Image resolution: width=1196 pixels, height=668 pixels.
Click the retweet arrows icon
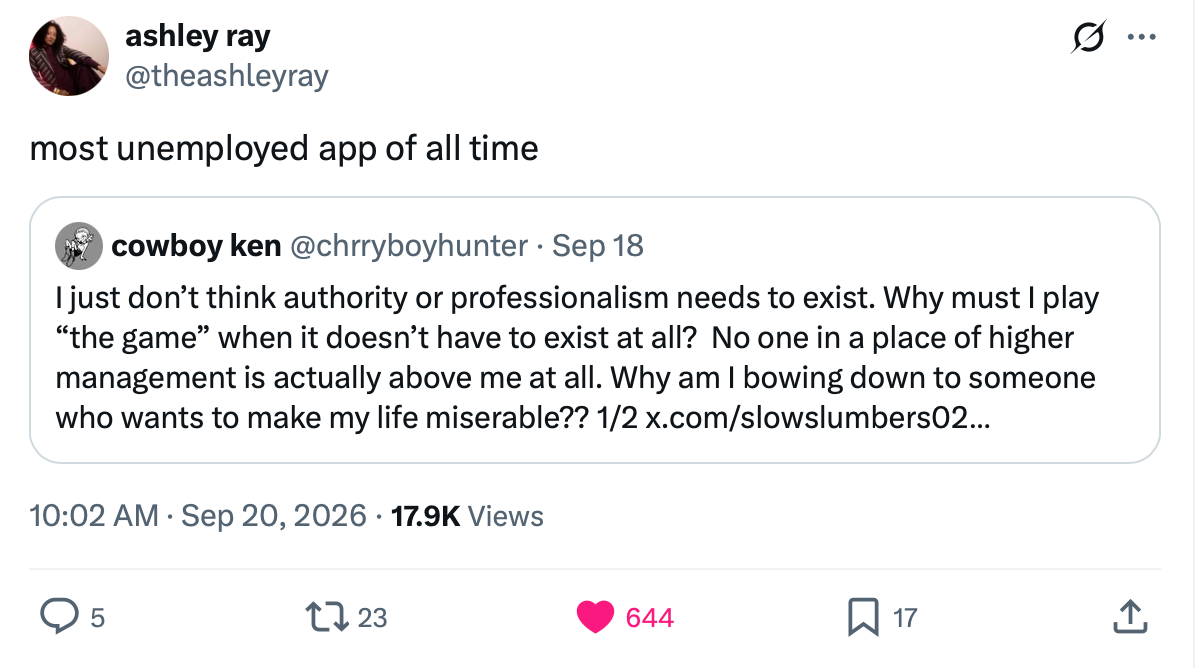[x=326, y=617]
